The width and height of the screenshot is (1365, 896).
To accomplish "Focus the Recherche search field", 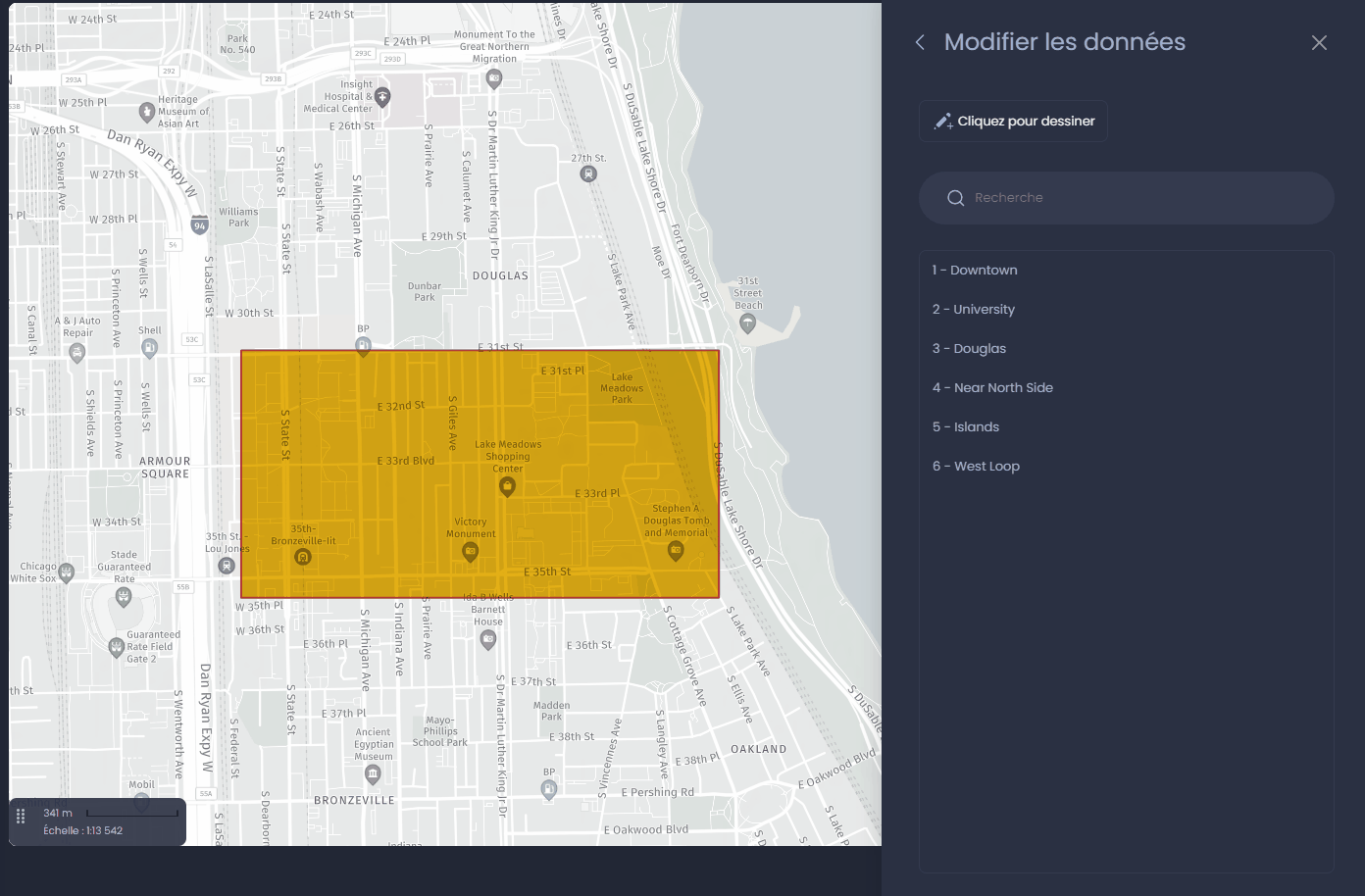I will coord(1126,198).
